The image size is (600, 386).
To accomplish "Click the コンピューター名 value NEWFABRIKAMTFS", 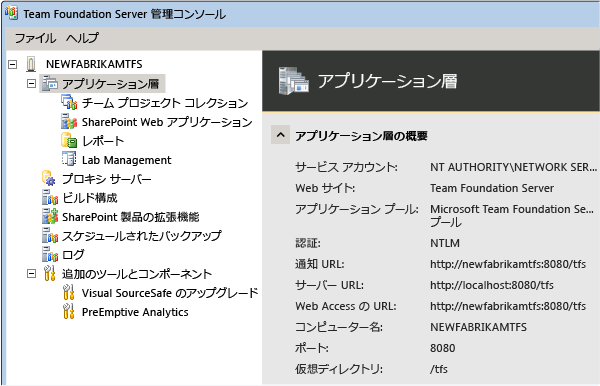I will (x=478, y=327).
